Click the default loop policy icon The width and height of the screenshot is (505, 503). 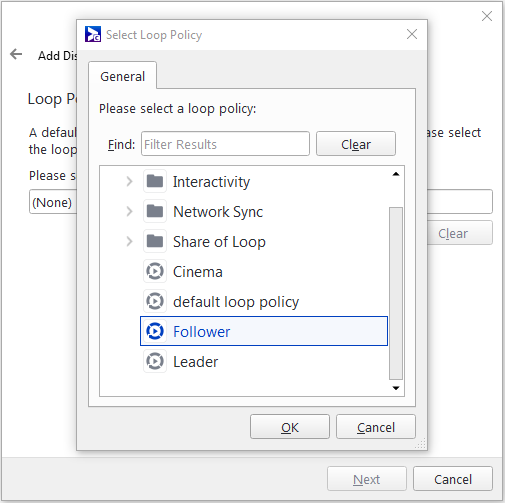155,301
